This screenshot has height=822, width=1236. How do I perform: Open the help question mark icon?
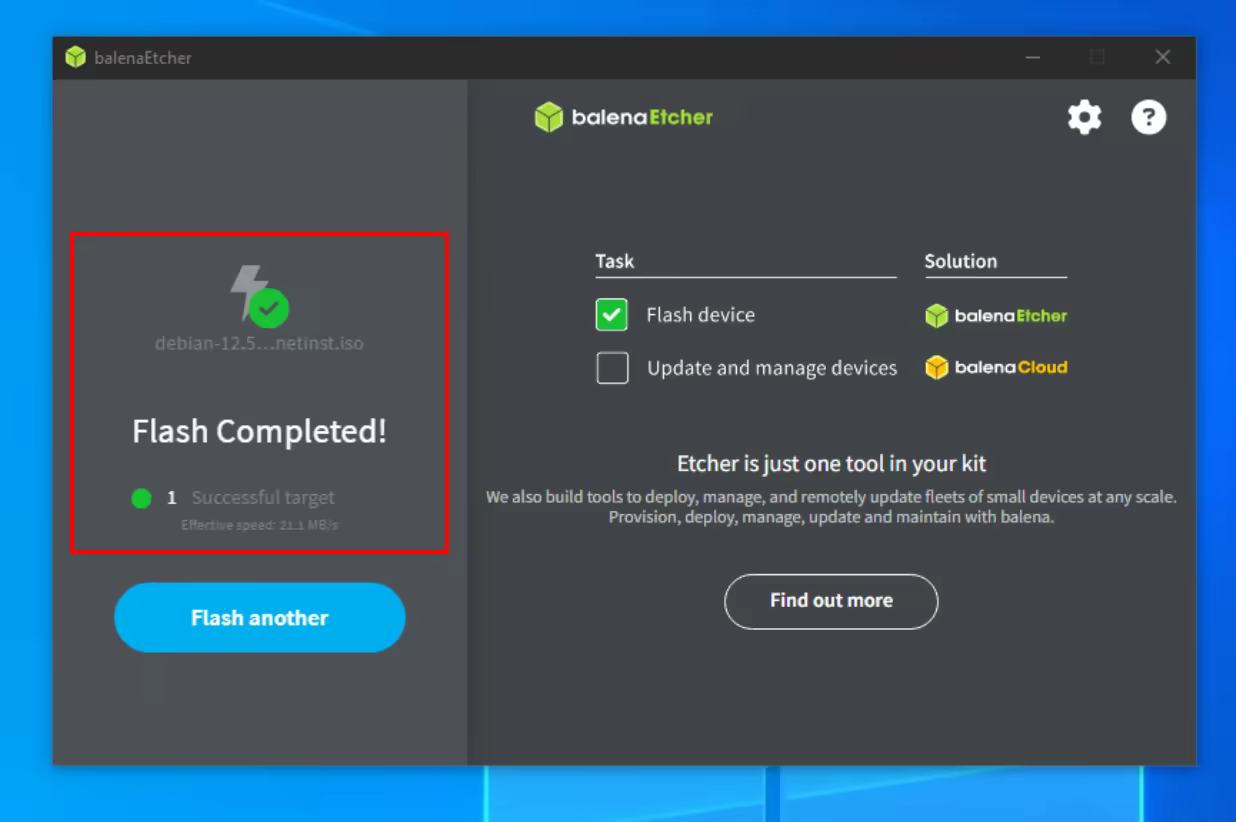point(1149,118)
